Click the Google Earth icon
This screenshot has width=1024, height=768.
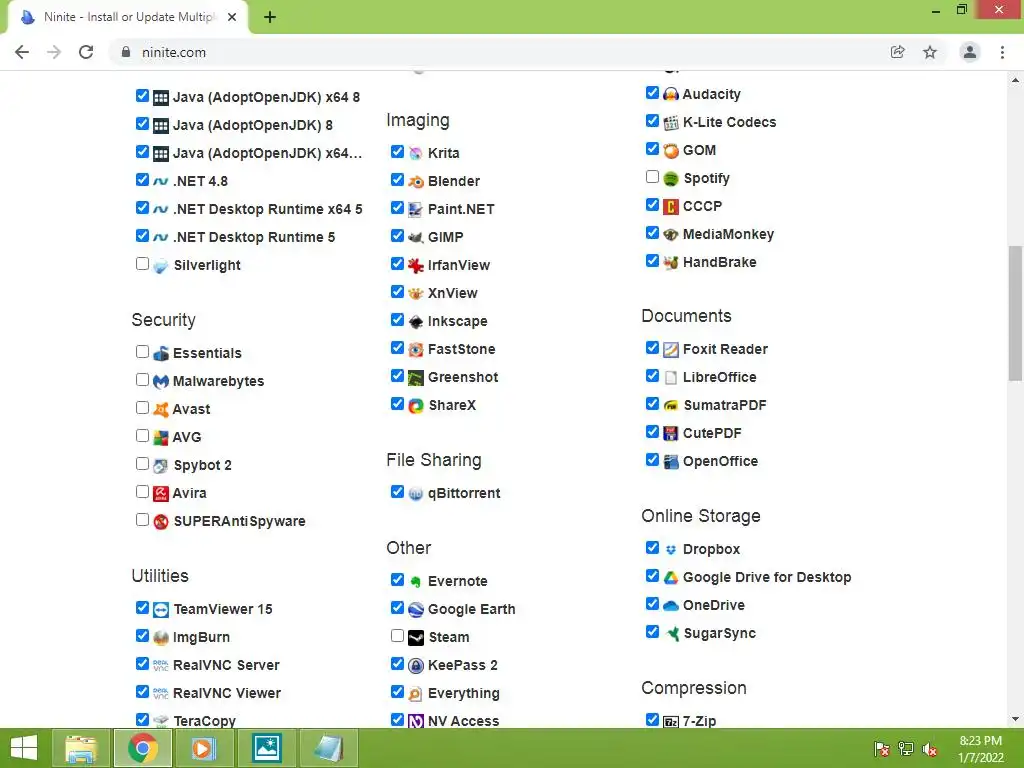coord(416,609)
